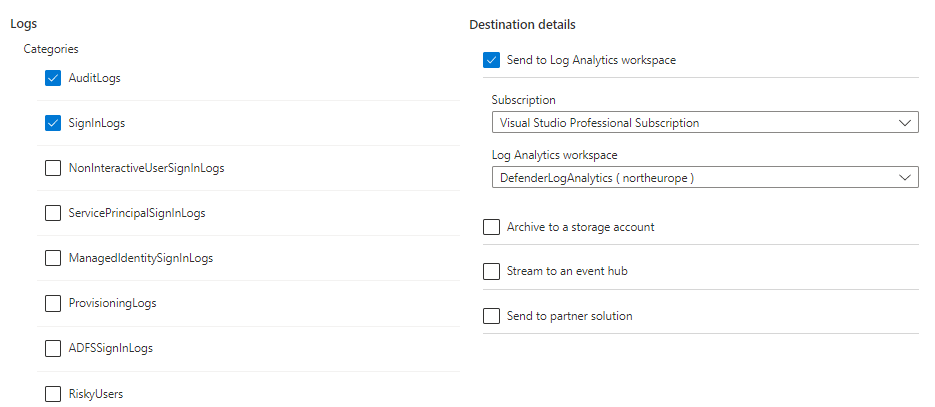Uncheck Send to Log Analytics workspace
Screen dimensions: 935x407
(491, 60)
